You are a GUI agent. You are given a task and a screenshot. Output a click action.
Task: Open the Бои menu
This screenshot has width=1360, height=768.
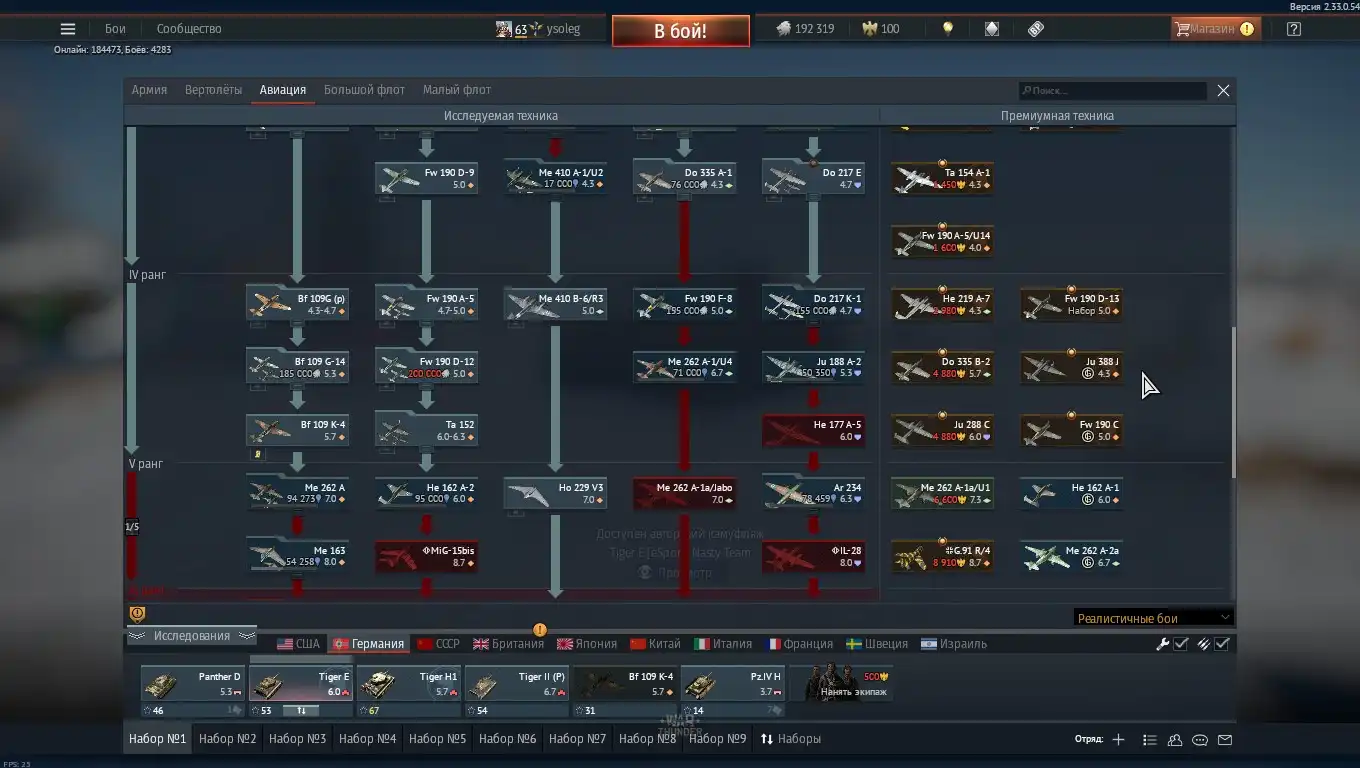[x=115, y=29]
